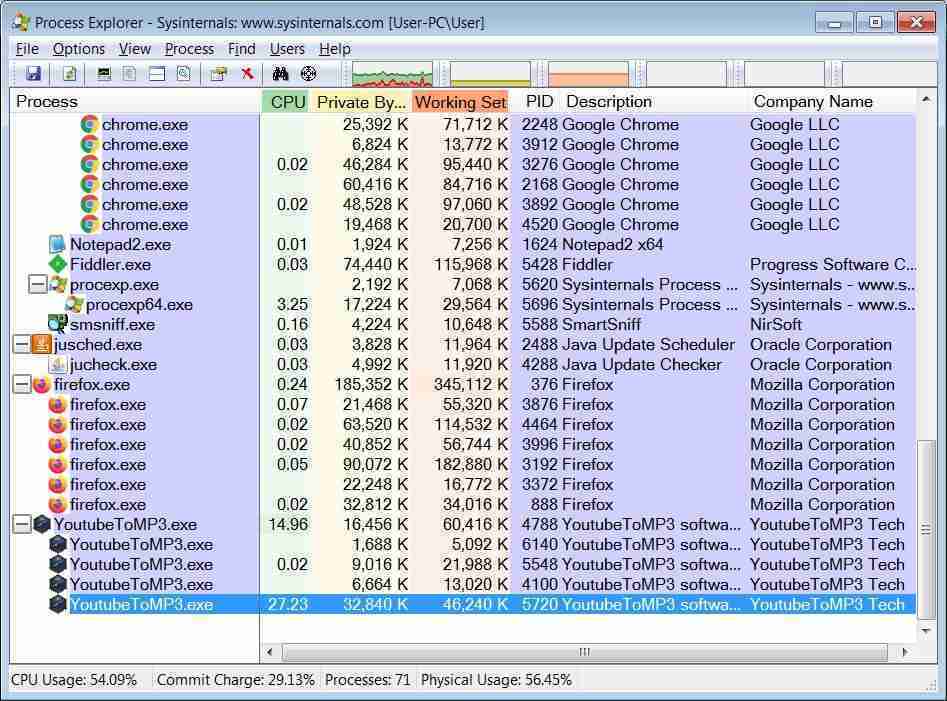Collapse the firefox.exe tree node
Image resolution: width=947 pixels, height=701 pixels.
21,385
